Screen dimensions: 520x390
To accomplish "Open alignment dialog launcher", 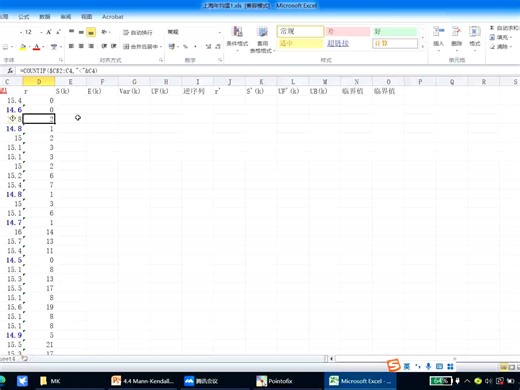I will coord(161,60).
